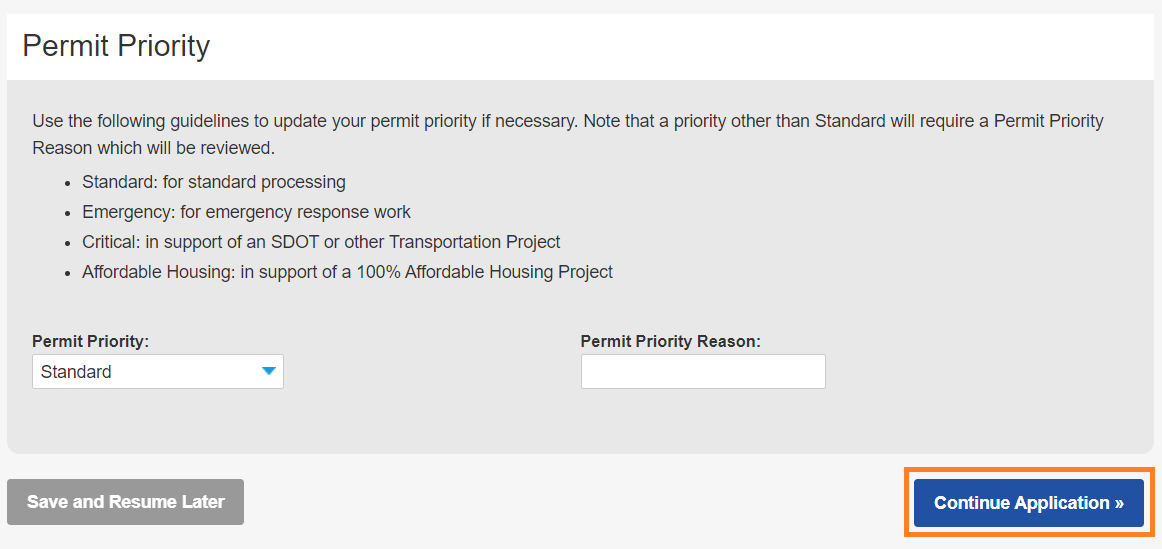1162x549 pixels.
Task: Click Save and Resume Later
Action: click(125, 502)
